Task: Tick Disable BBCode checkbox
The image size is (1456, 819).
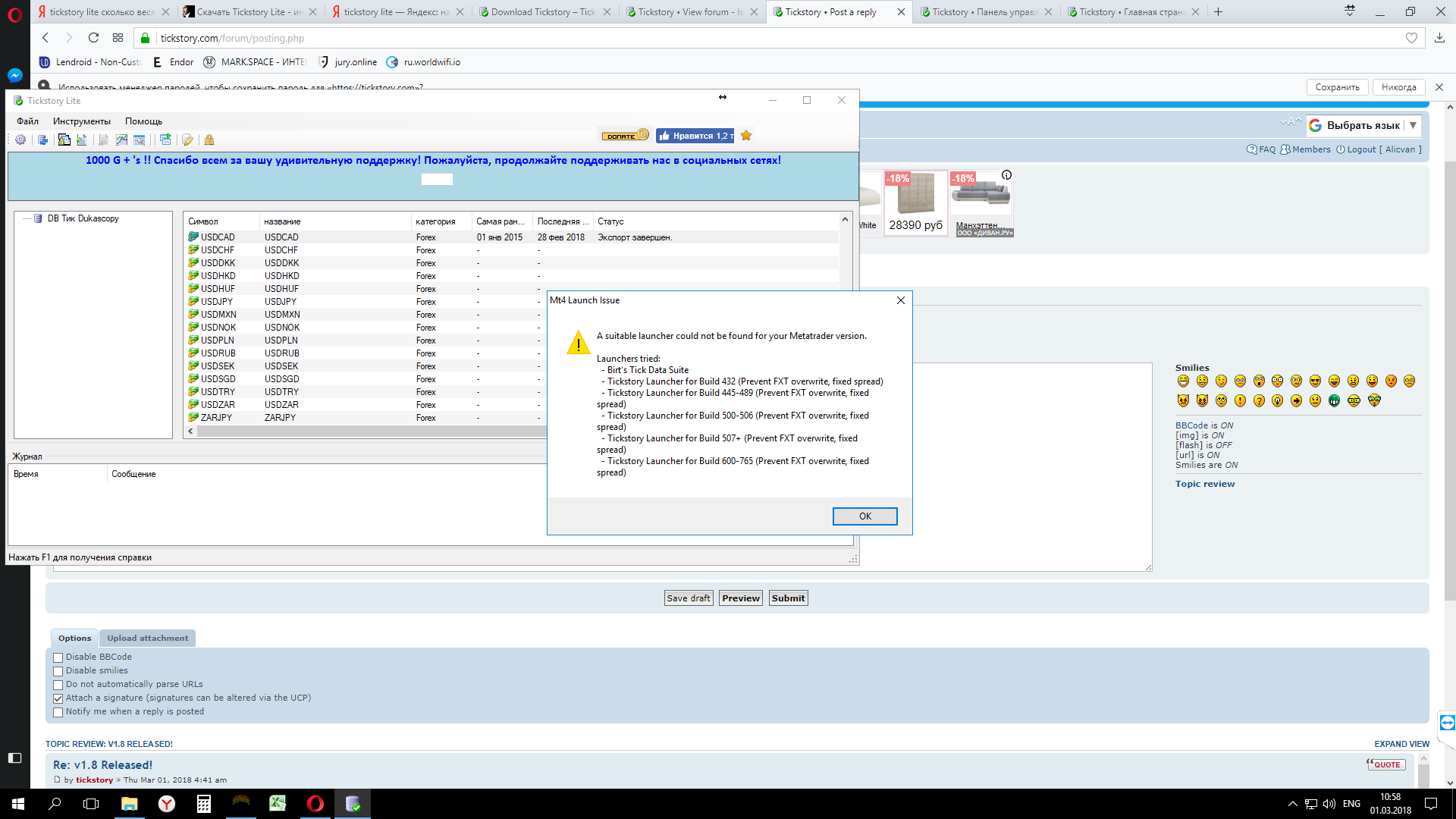Action: 58,657
